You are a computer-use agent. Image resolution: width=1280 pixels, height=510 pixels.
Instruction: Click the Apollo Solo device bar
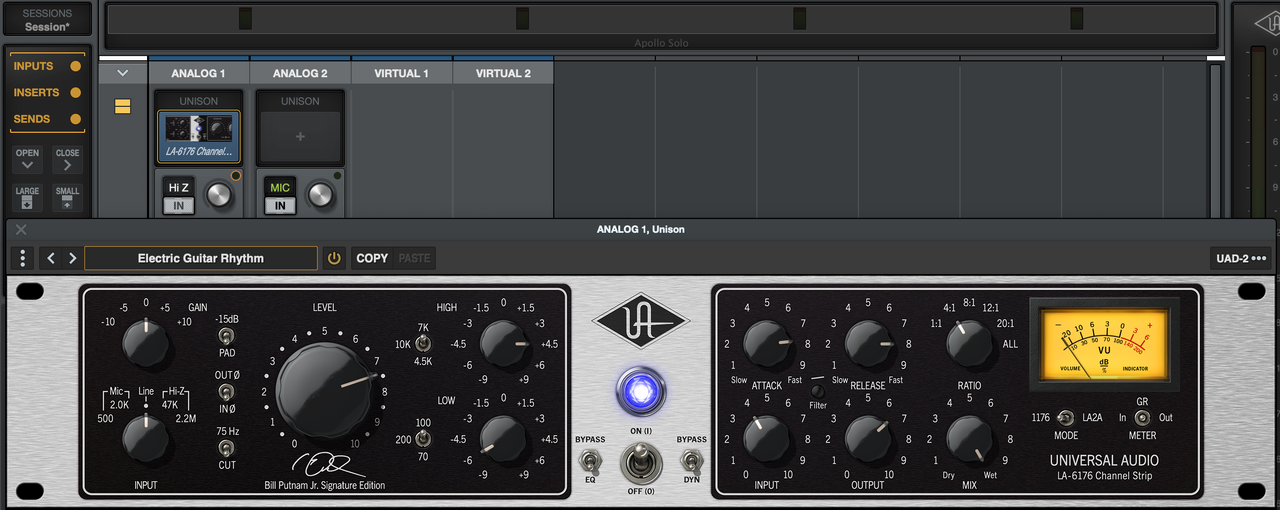click(661, 25)
